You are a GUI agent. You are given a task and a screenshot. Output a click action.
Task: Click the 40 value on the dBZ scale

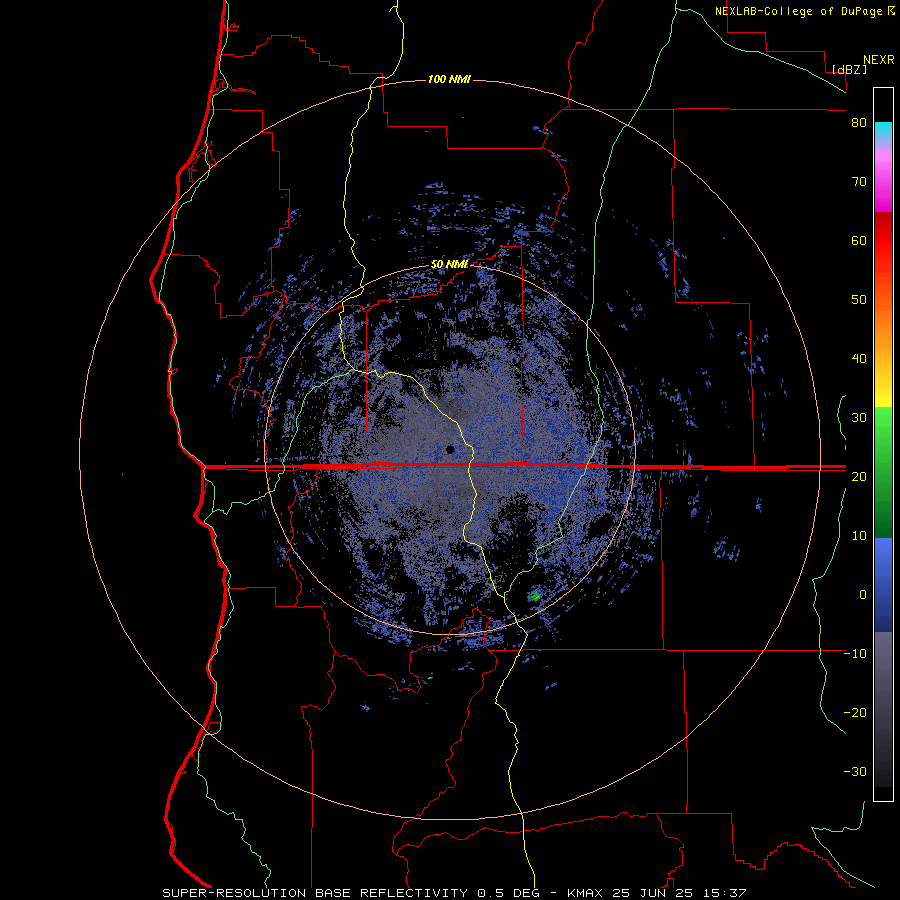coord(859,359)
